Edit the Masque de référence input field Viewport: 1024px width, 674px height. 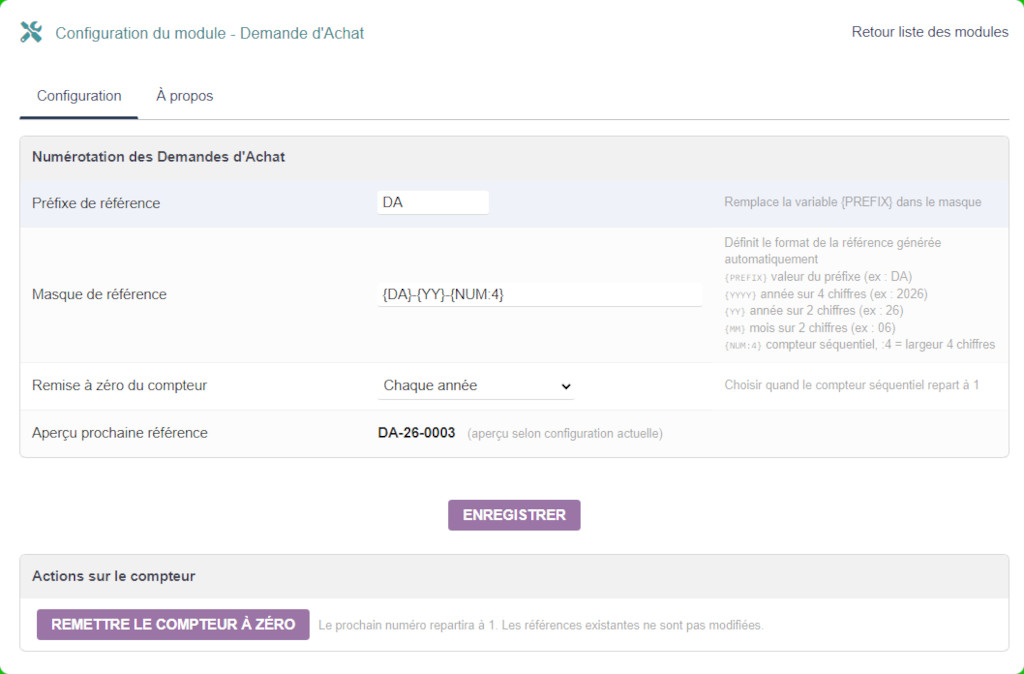pos(539,295)
